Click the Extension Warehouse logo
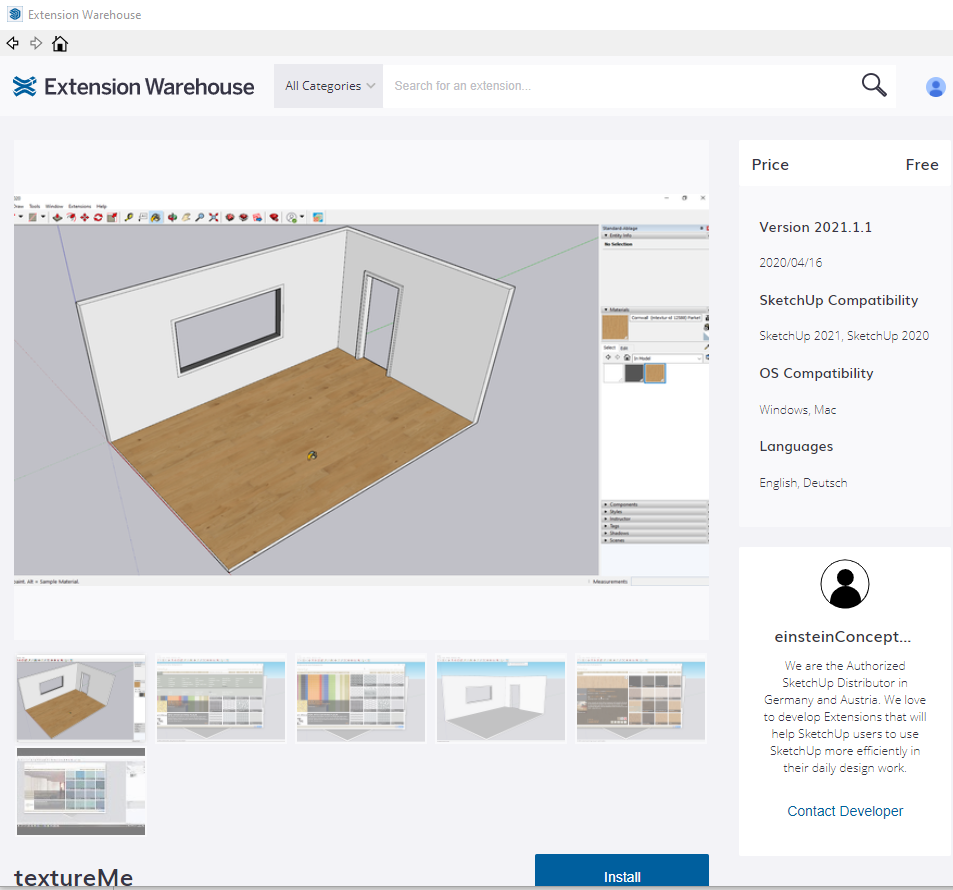 coord(134,87)
